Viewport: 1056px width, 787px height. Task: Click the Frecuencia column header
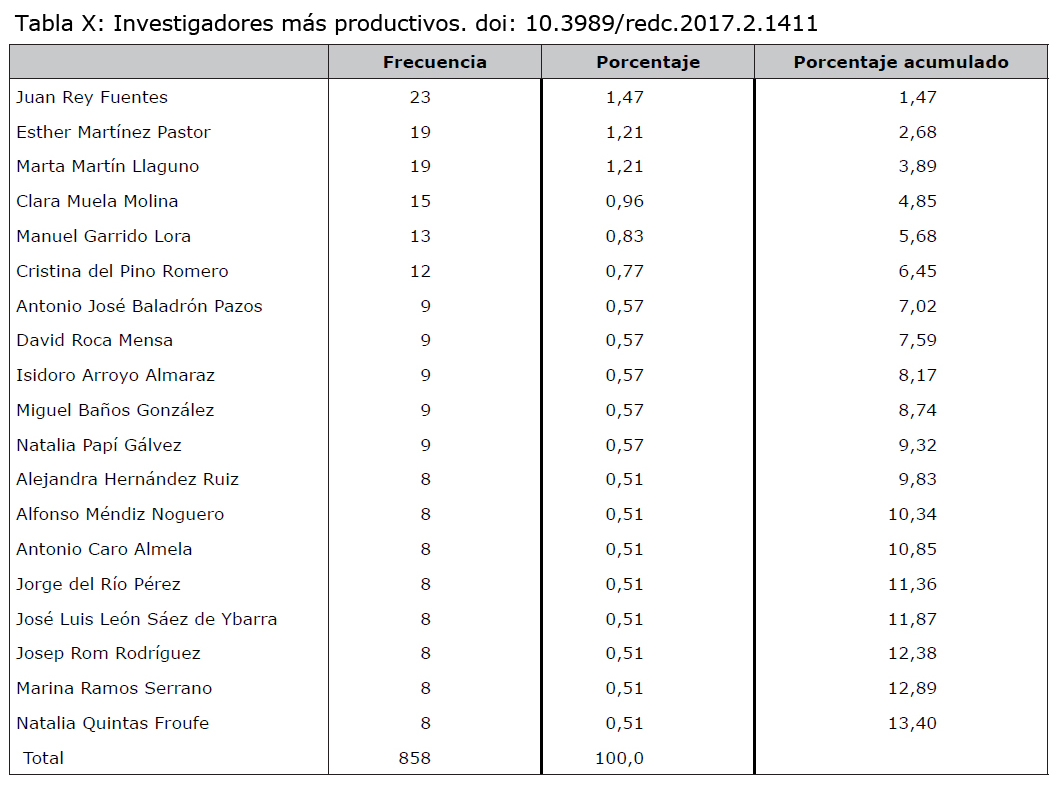tap(434, 62)
